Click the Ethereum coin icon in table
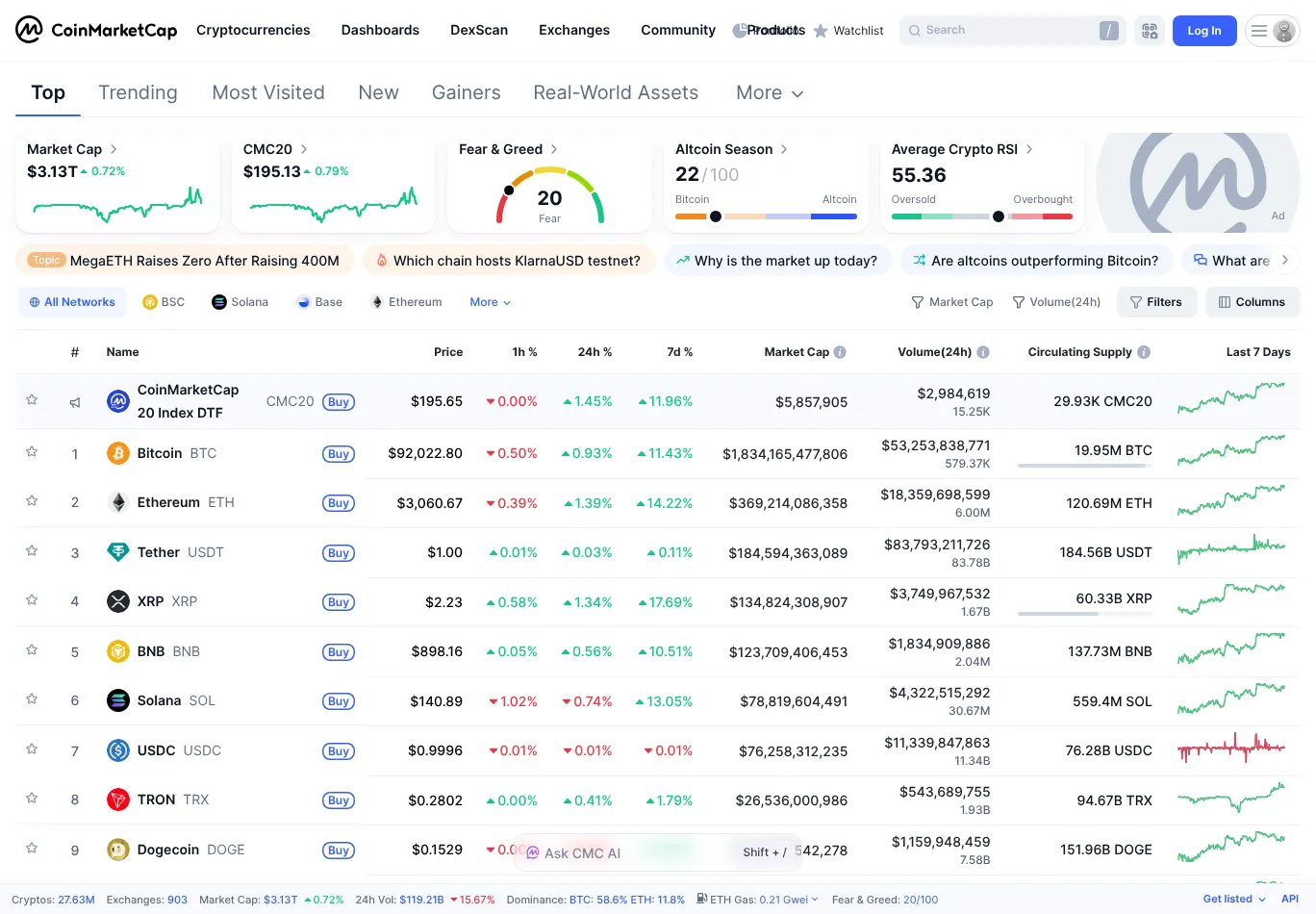The height and width of the screenshot is (914, 1316). click(x=118, y=502)
